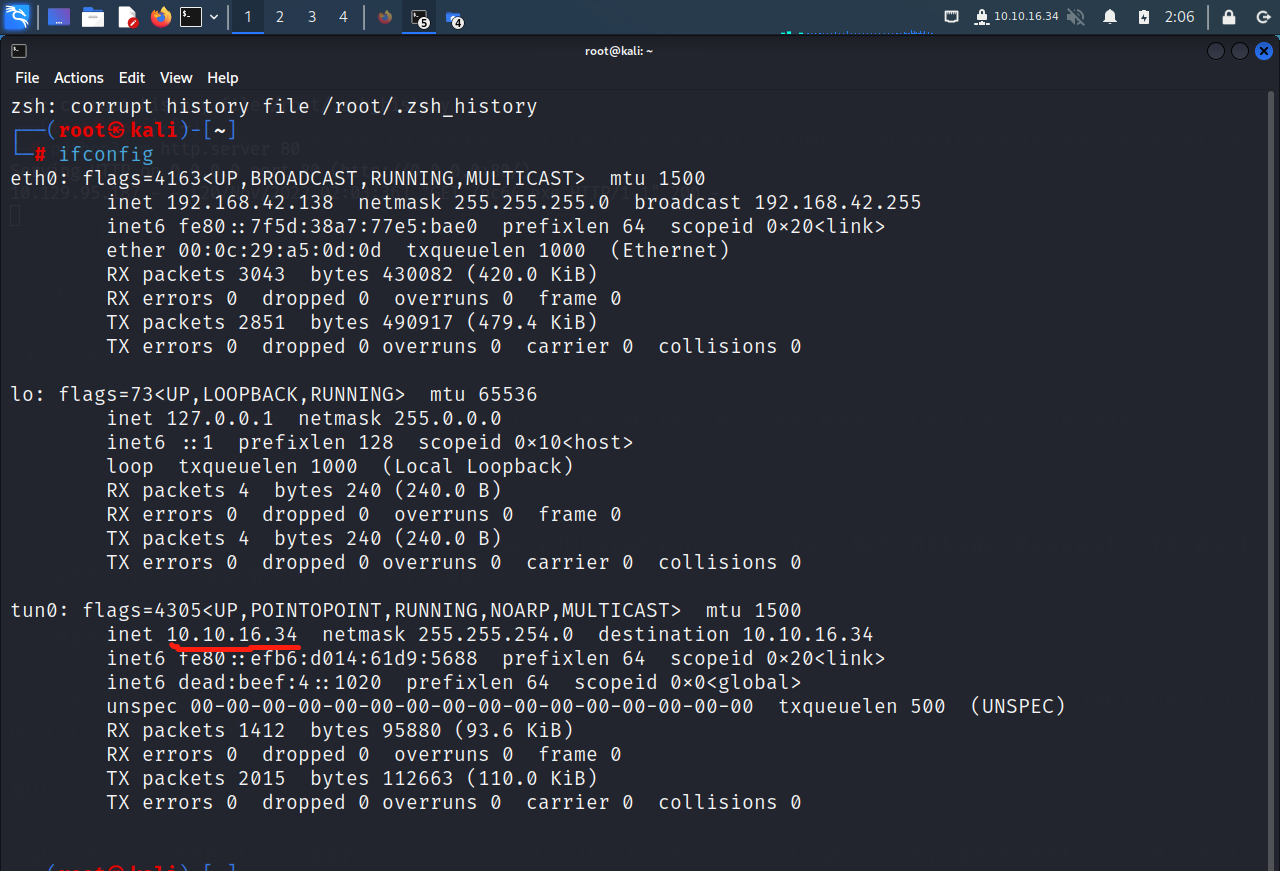The height and width of the screenshot is (871, 1280).
Task: Switch to workspace 2
Action: coord(279,17)
